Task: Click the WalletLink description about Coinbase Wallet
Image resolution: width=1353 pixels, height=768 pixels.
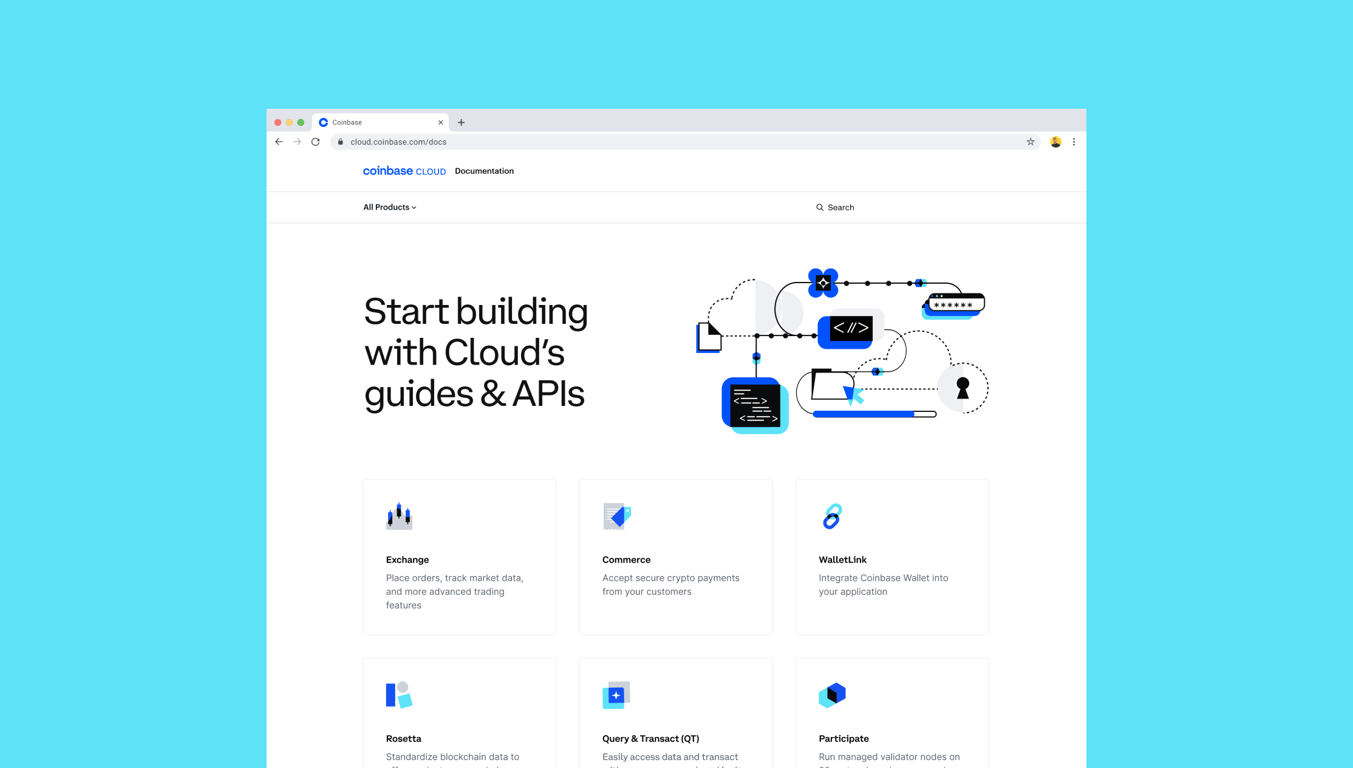Action: tap(883, 585)
